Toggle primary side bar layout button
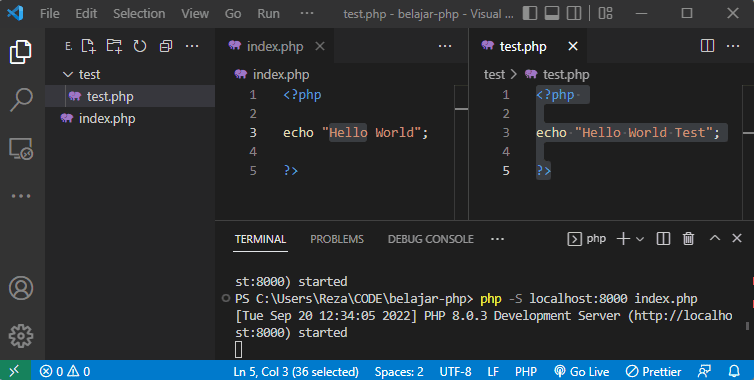The image size is (754, 380). click(529, 13)
